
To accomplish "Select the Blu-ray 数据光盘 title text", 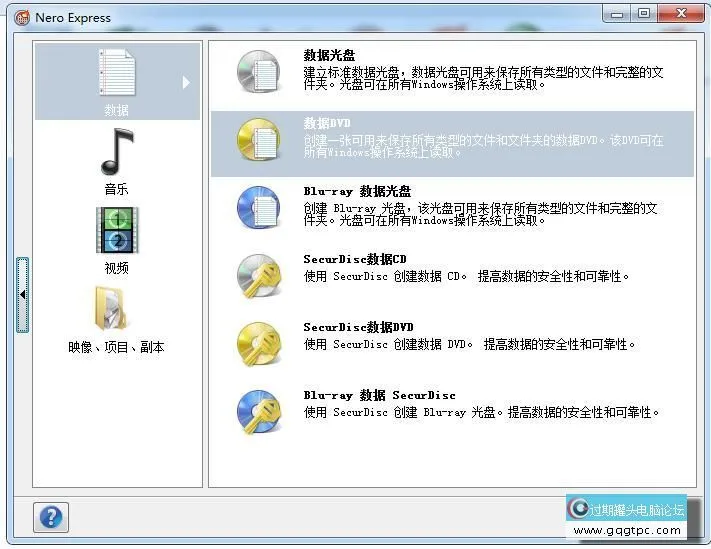I will click(x=357, y=191).
